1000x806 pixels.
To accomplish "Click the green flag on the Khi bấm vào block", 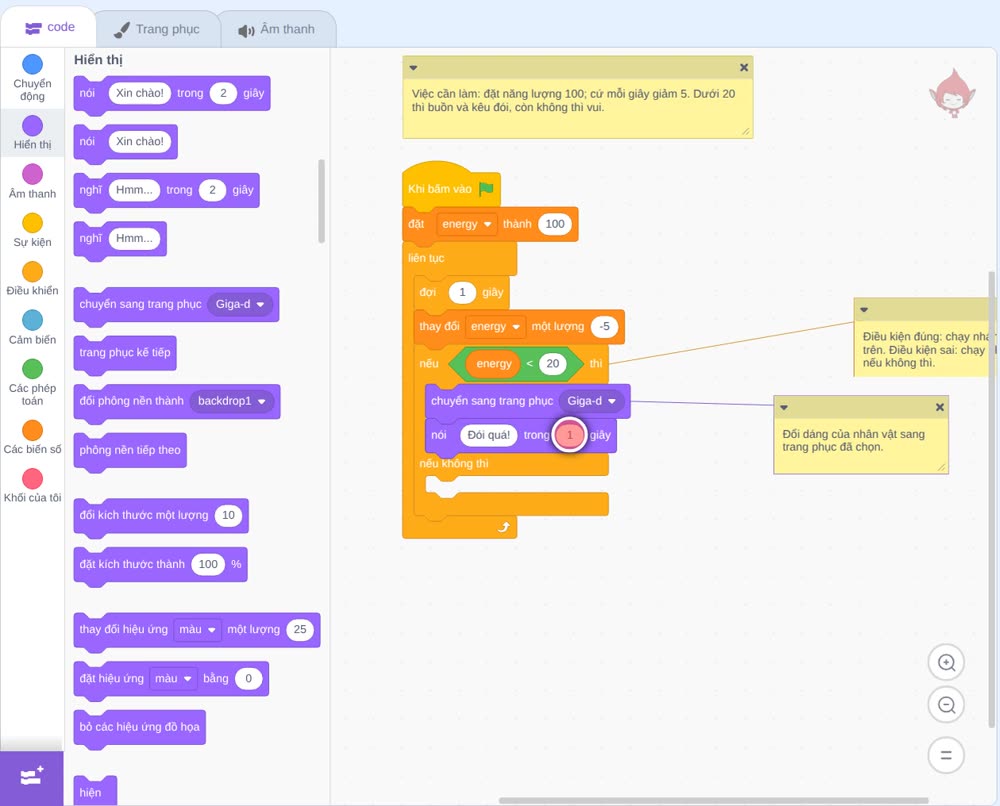I will (487, 188).
